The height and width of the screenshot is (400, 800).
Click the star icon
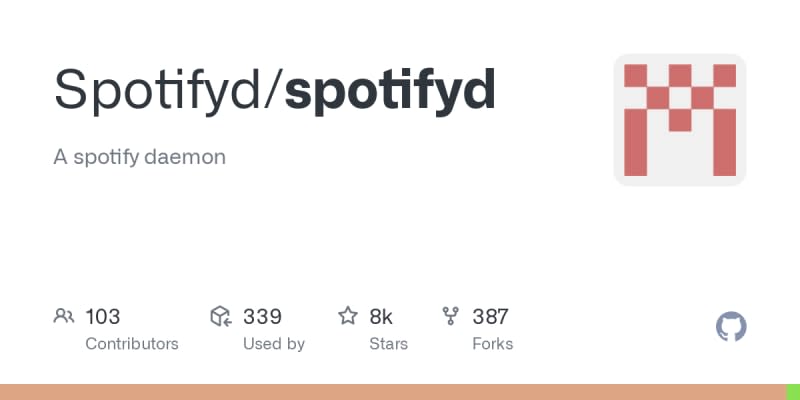(x=348, y=317)
